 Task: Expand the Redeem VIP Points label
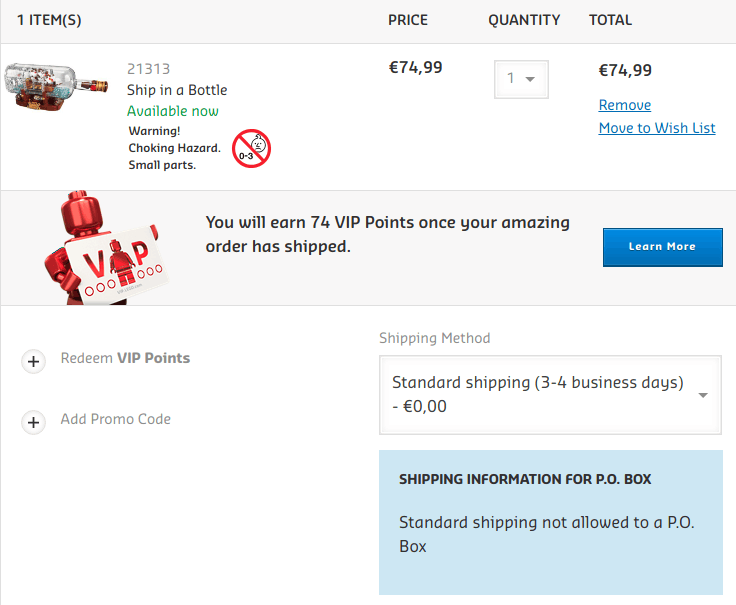(x=125, y=358)
